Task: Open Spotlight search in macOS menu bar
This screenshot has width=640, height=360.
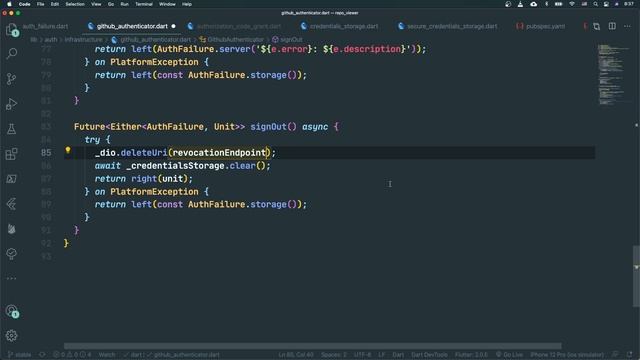Action: [596, 4]
